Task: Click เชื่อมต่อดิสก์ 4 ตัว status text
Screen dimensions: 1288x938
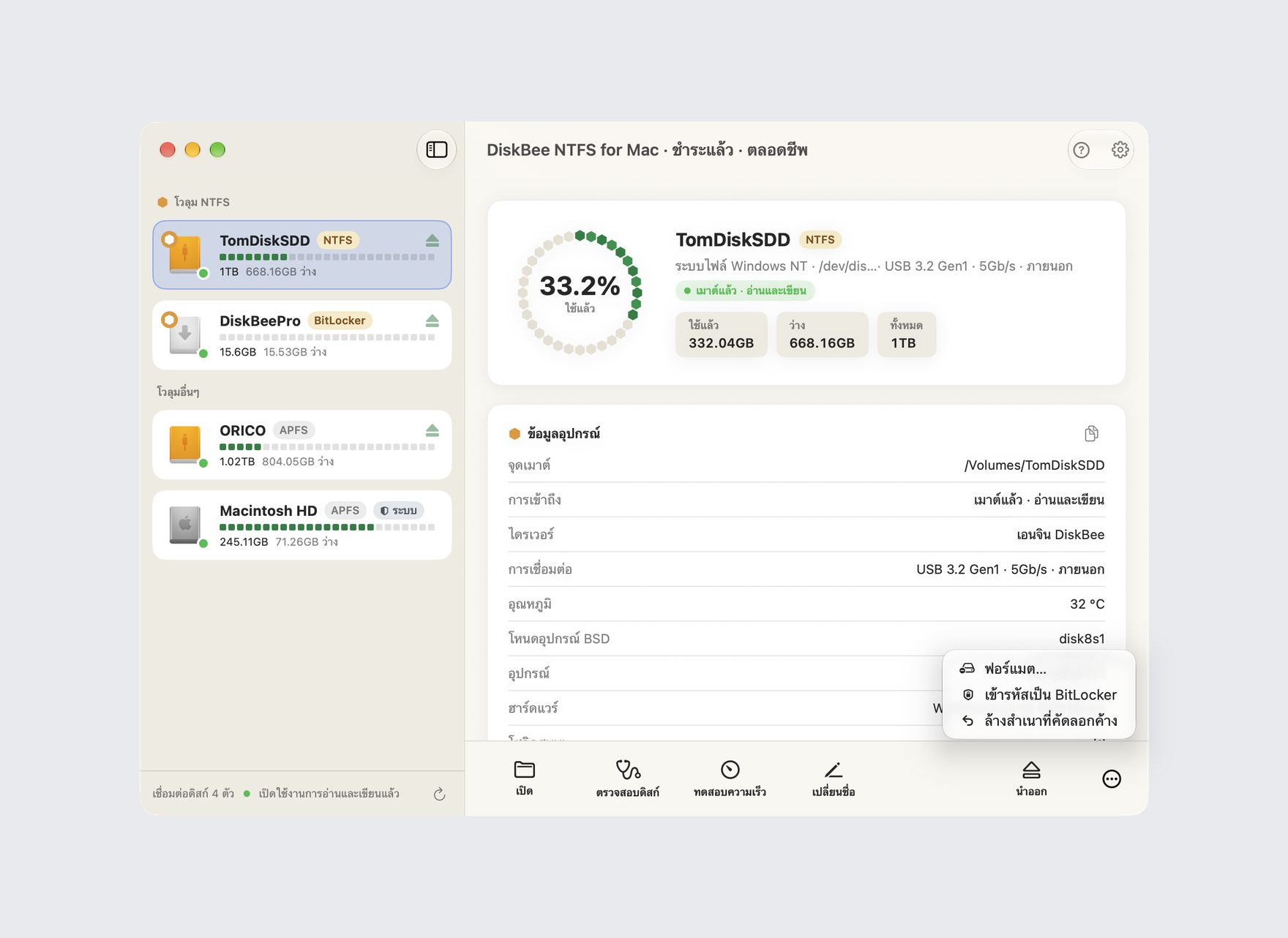Action: [193, 793]
